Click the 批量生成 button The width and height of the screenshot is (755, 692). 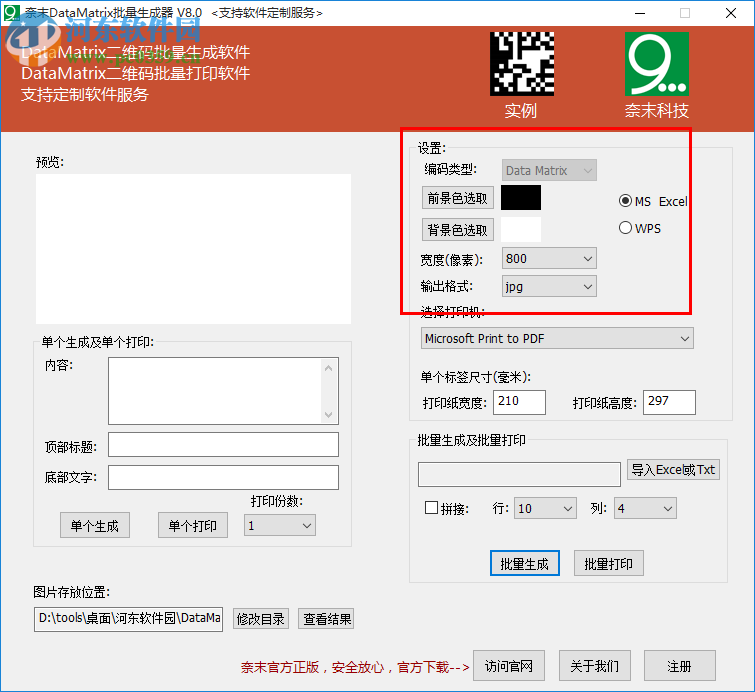click(525, 563)
